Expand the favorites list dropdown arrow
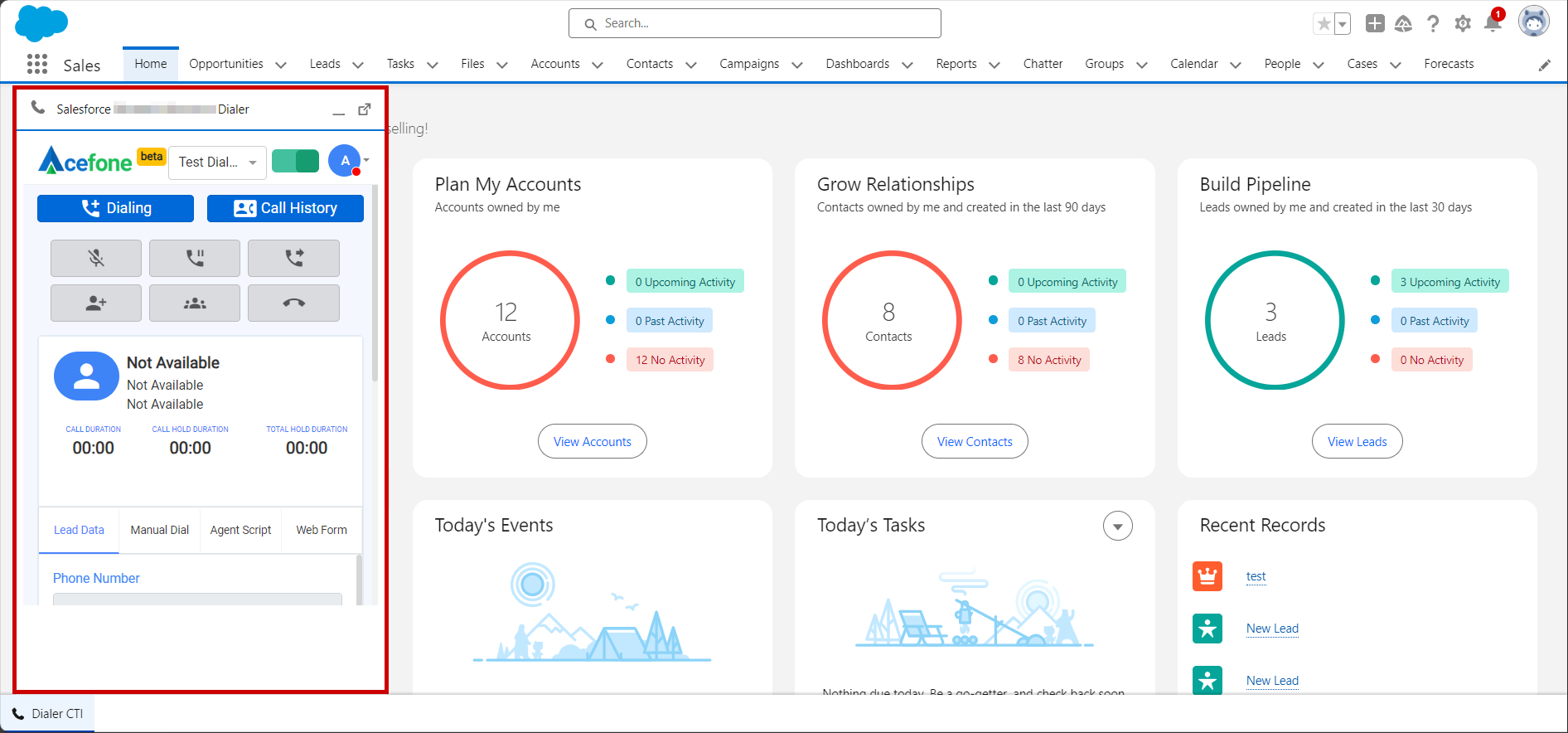 [x=1343, y=24]
